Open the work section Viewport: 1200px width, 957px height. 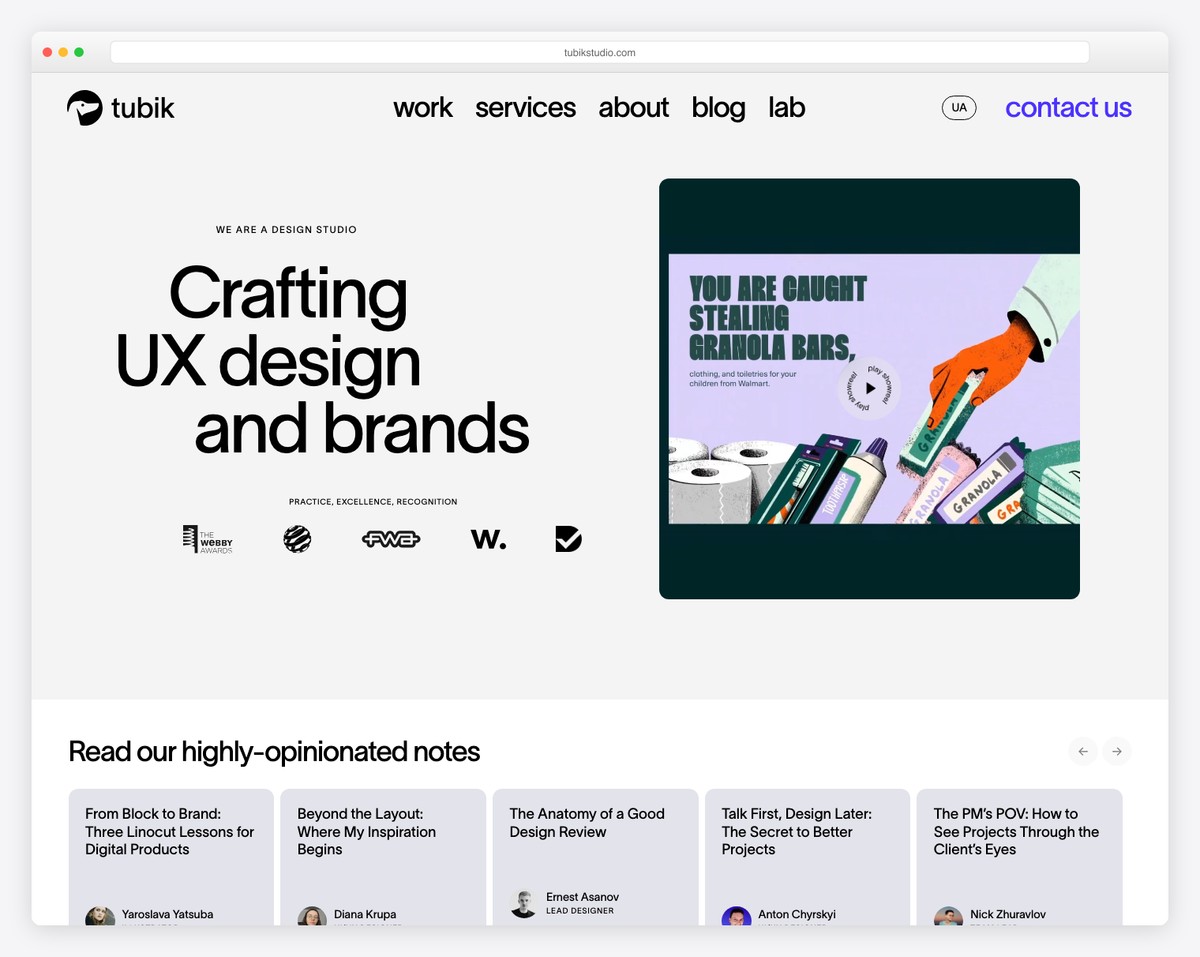(423, 107)
